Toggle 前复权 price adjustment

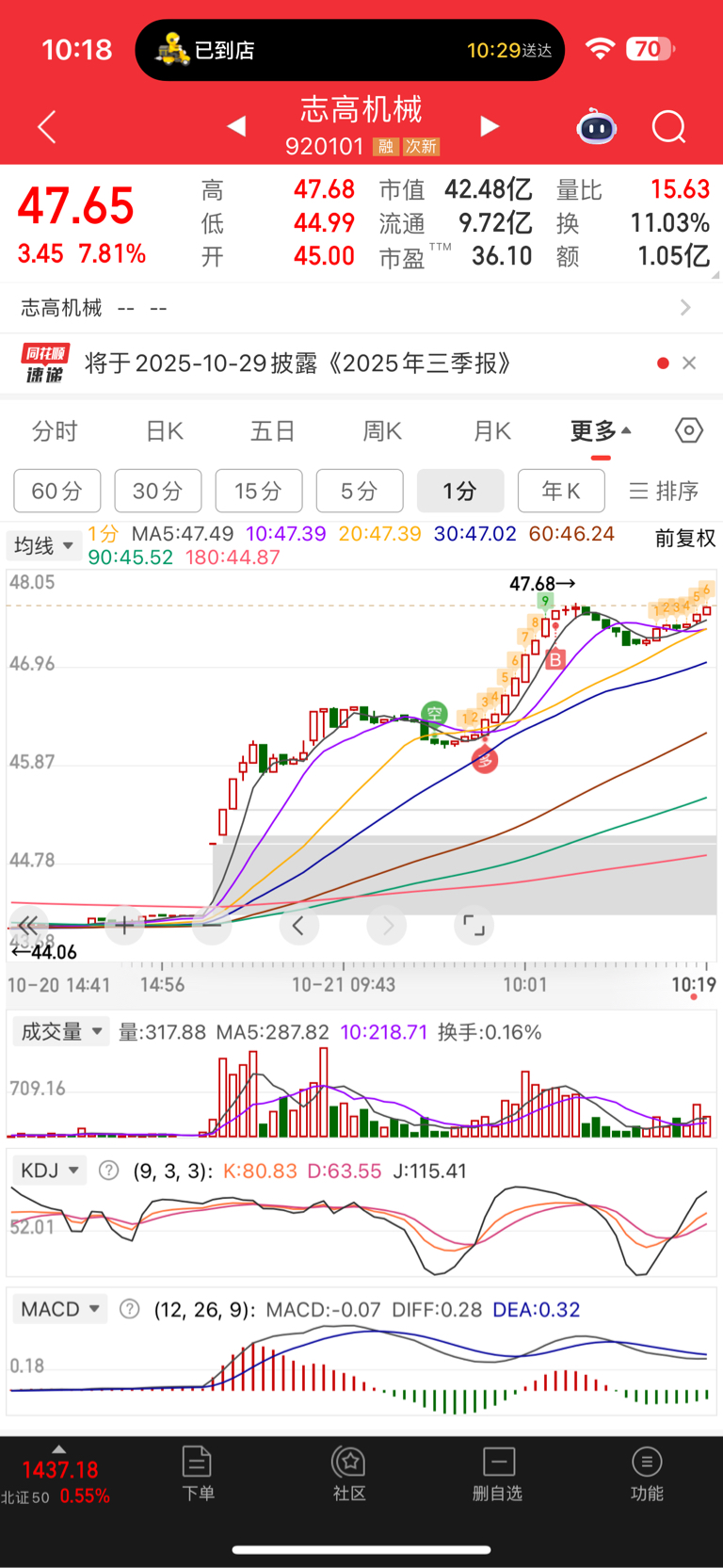point(684,538)
